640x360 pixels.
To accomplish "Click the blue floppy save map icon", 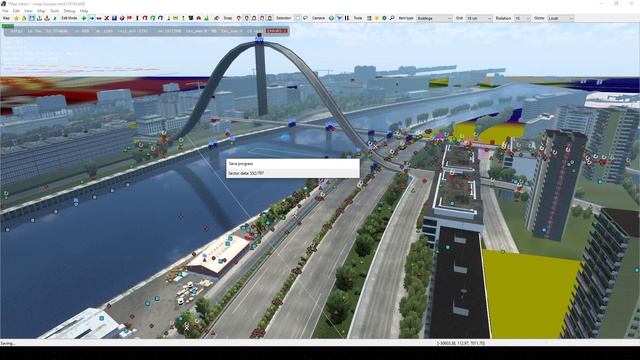I will coord(31,18).
